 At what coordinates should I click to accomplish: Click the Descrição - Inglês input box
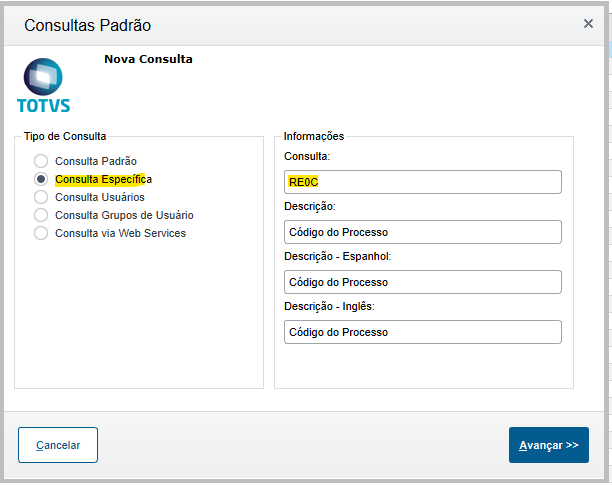[x=422, y=332]
